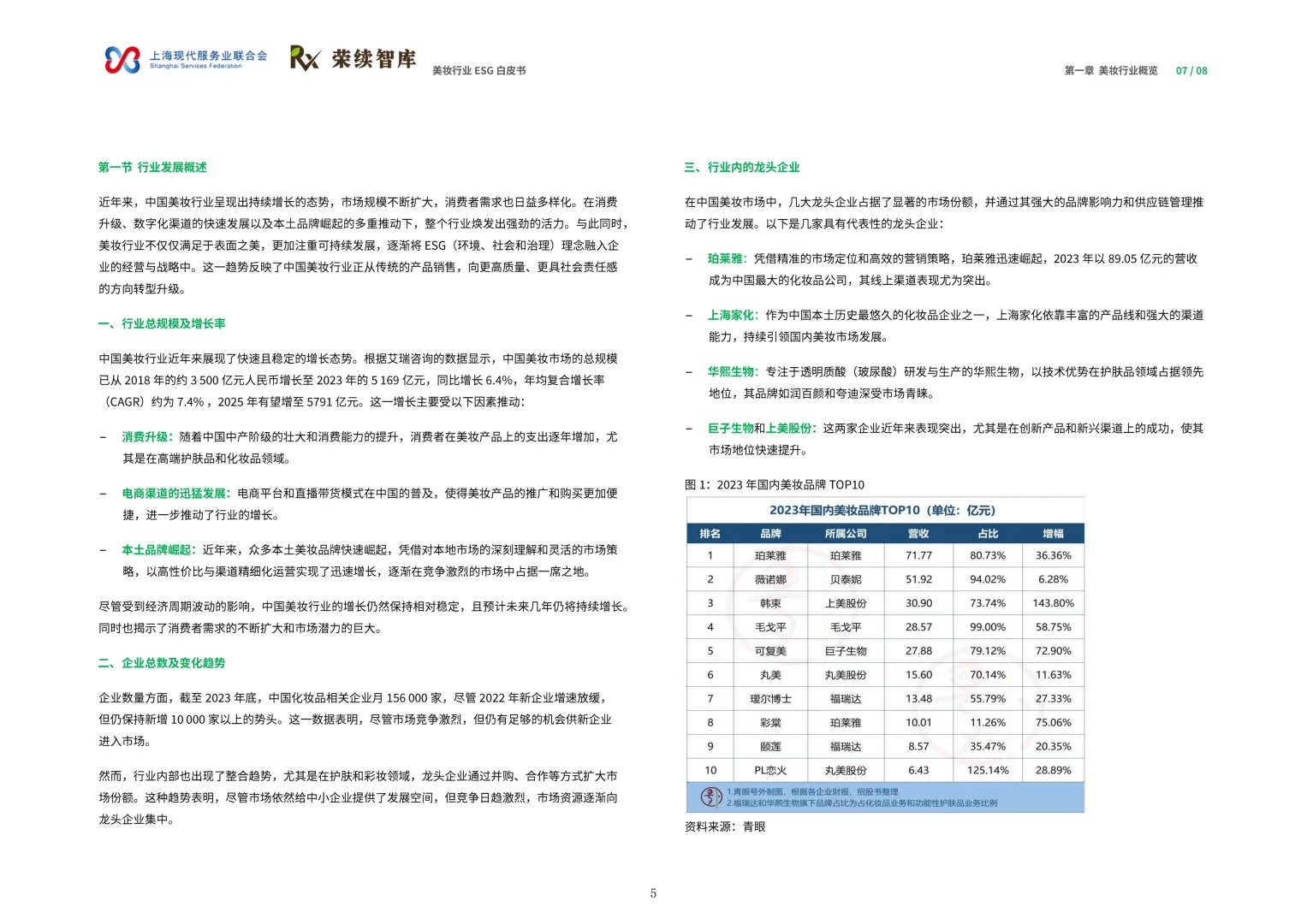The width and height of the screenshot is (1307, 924).
Task: Click the revenue cell 8.57
Action: 918,748
